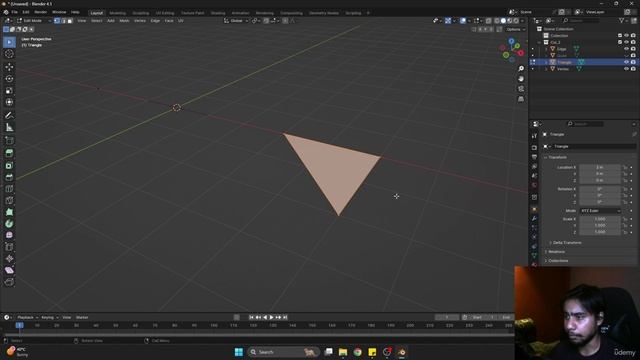The width and height of the screenshot is (640, 360).
Task: Select the Knife tool
Action: pyautogui.click(x=9, y=200)
